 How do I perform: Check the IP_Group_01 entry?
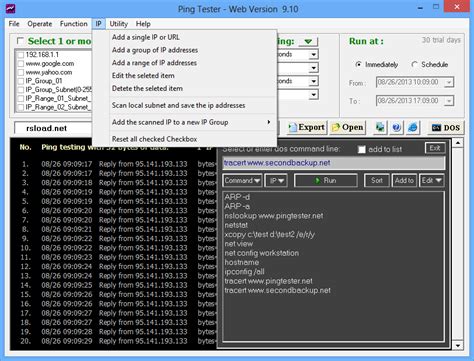point(21,81)
